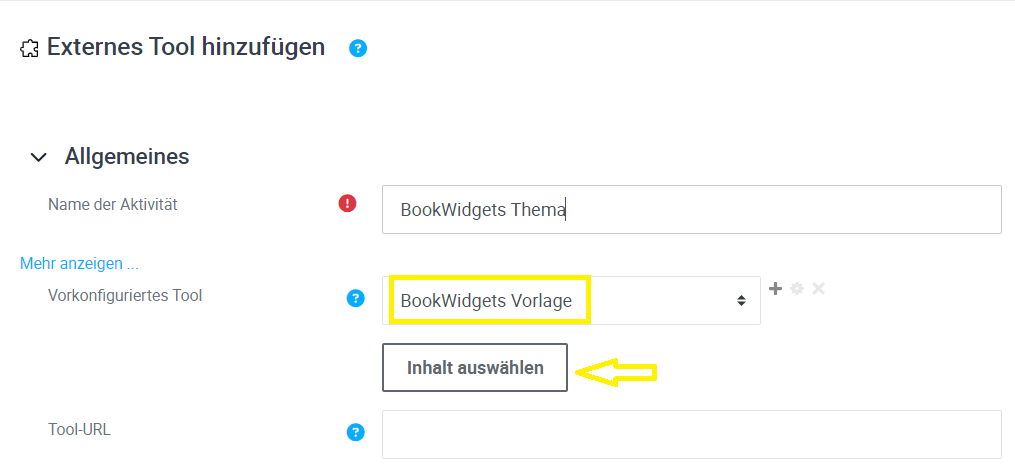1015x474 pixels.
Task: Click the Mehr anzeigen link
Action: 79,264
